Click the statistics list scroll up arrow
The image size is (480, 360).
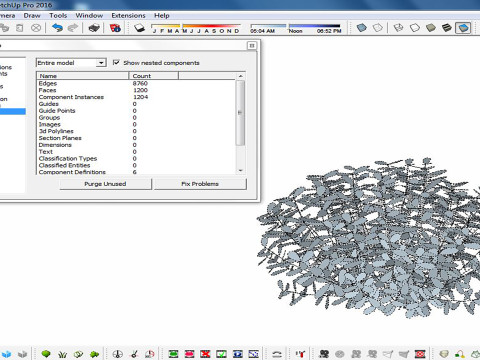pyautogui.click(x=240, y=76)
